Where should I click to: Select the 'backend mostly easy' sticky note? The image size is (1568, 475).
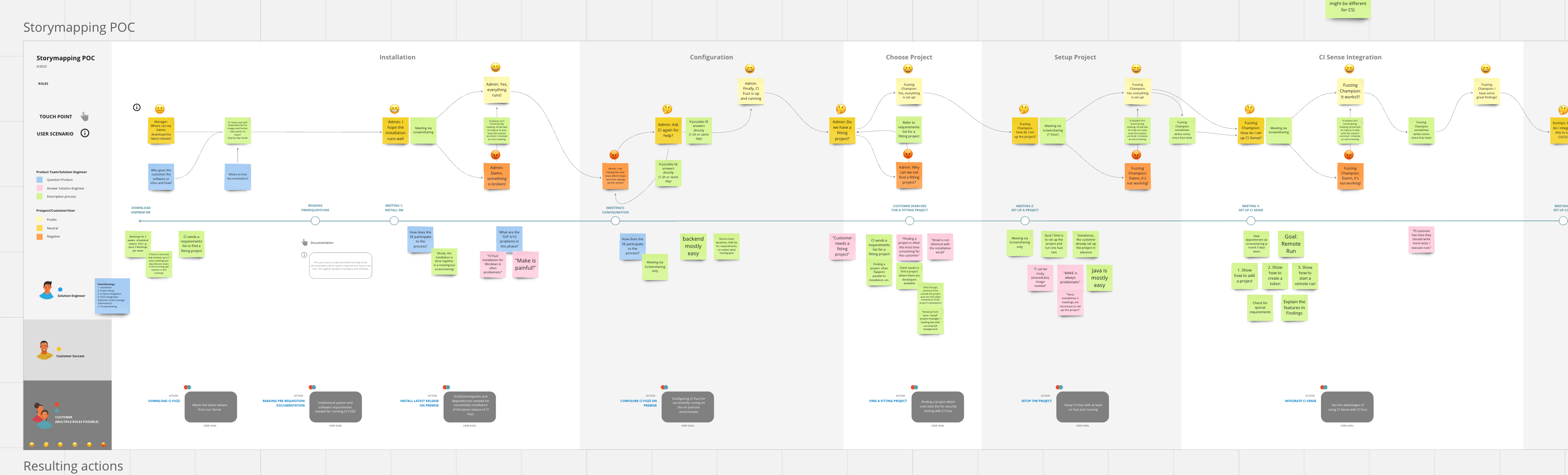tap(693, 247)
